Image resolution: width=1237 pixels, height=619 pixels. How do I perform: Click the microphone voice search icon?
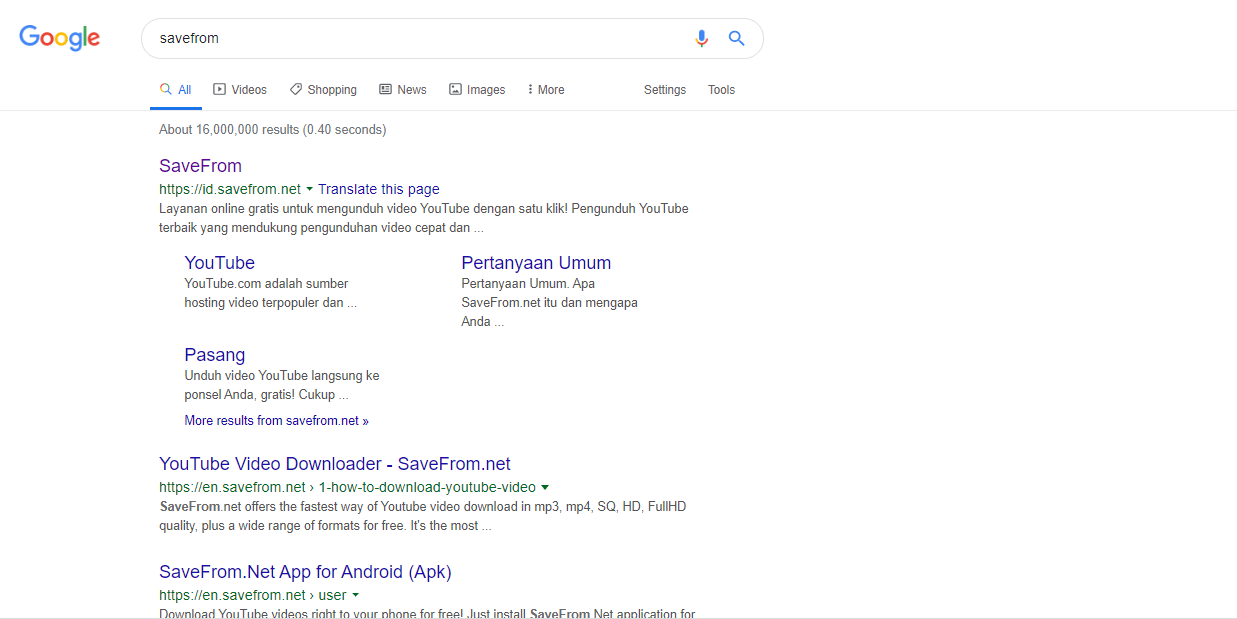tap(701, 38)
